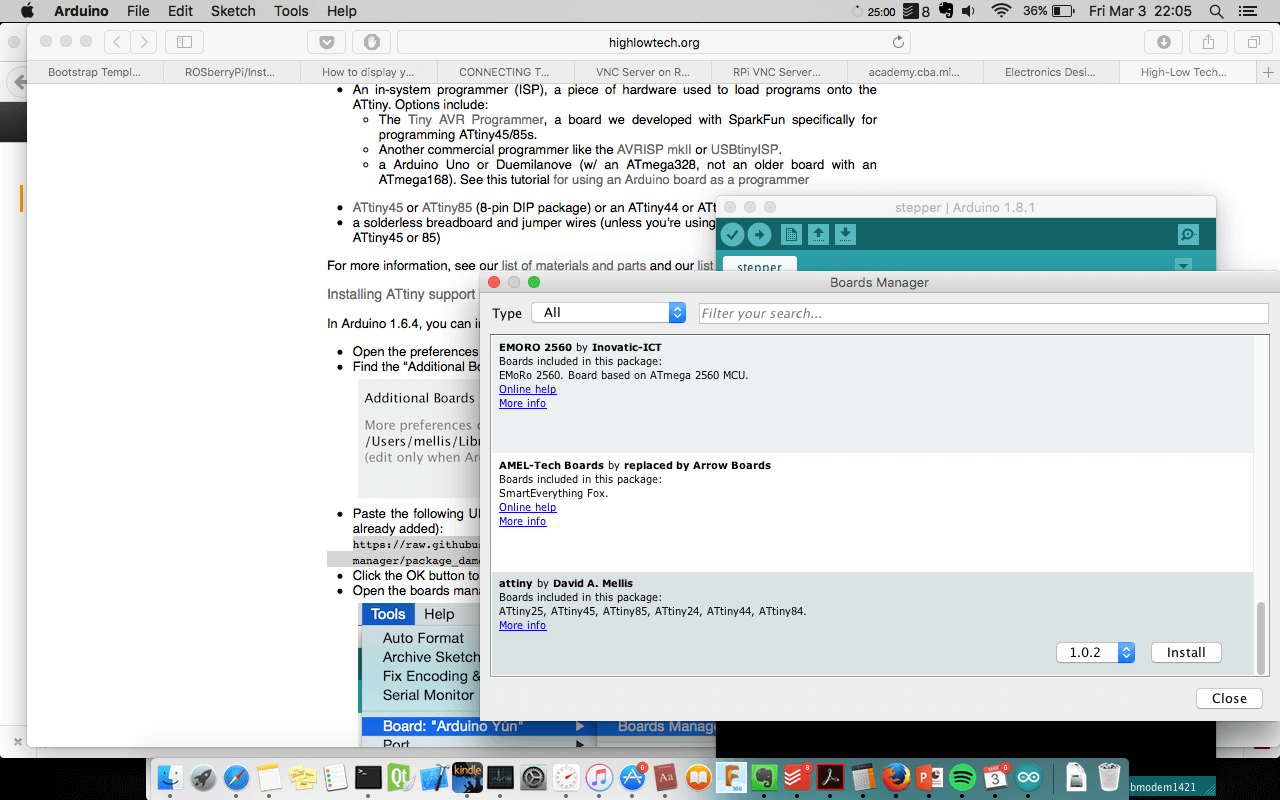Open Online help for EMORO 2560
The width and height of the screenshot is (1280, 800).
pos(528,389)
